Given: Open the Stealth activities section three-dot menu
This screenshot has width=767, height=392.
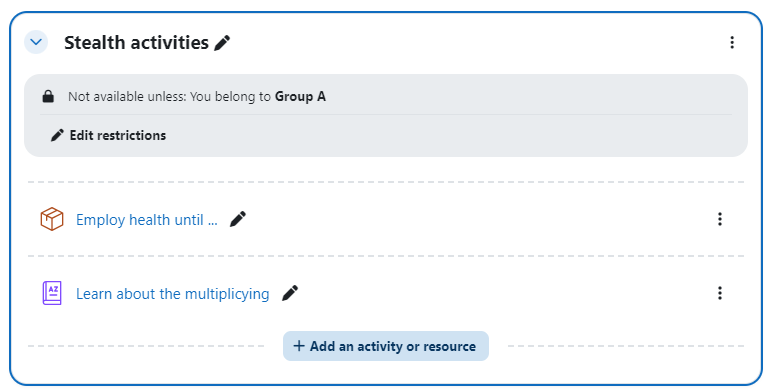Looking at the screenshot, I should click(732, 42).
